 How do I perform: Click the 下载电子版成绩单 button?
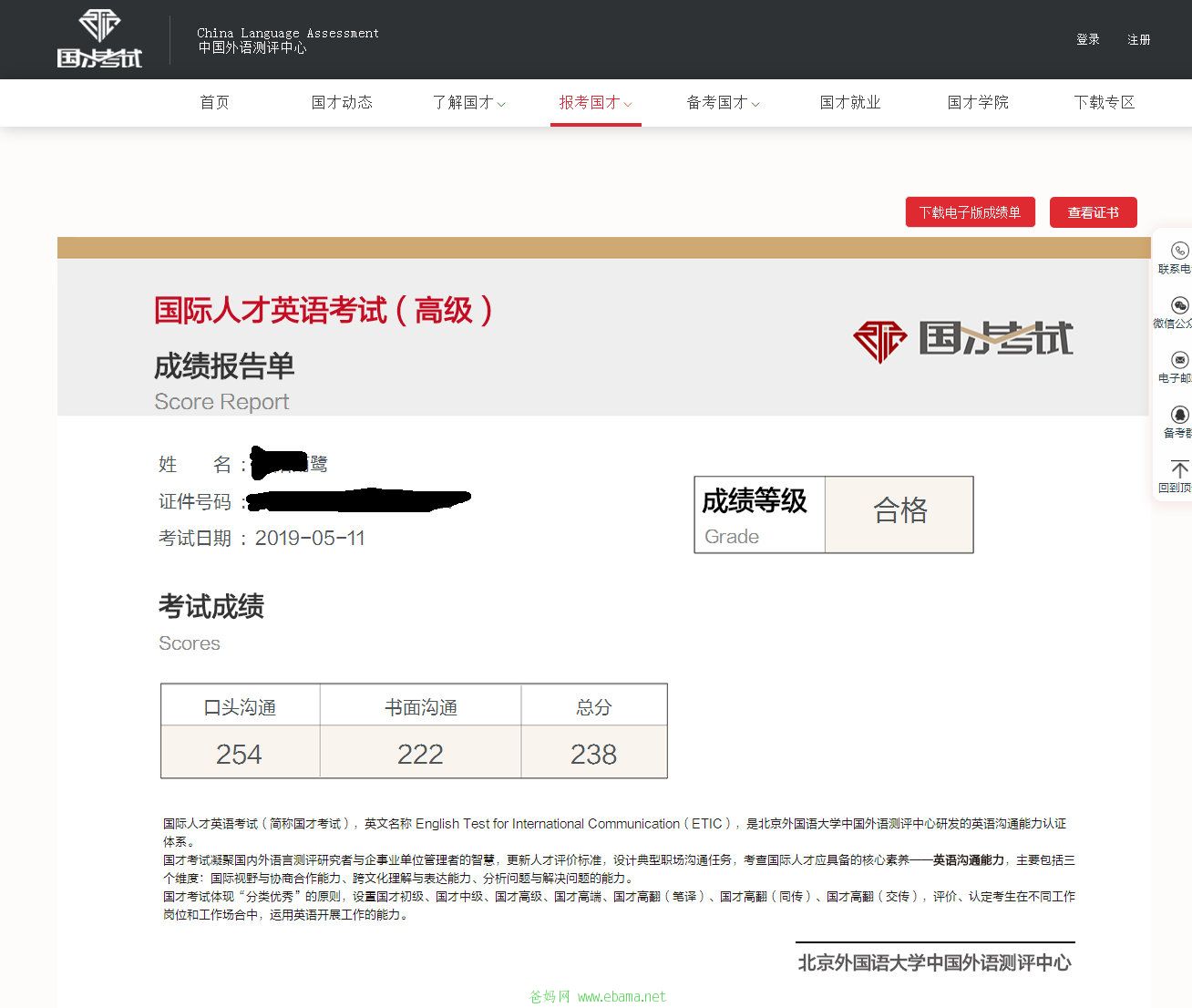click(x=970, y=212)
